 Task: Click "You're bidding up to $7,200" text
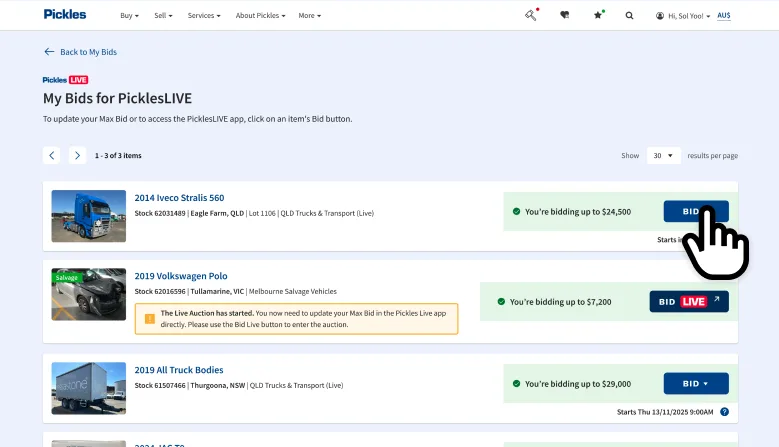560,301
